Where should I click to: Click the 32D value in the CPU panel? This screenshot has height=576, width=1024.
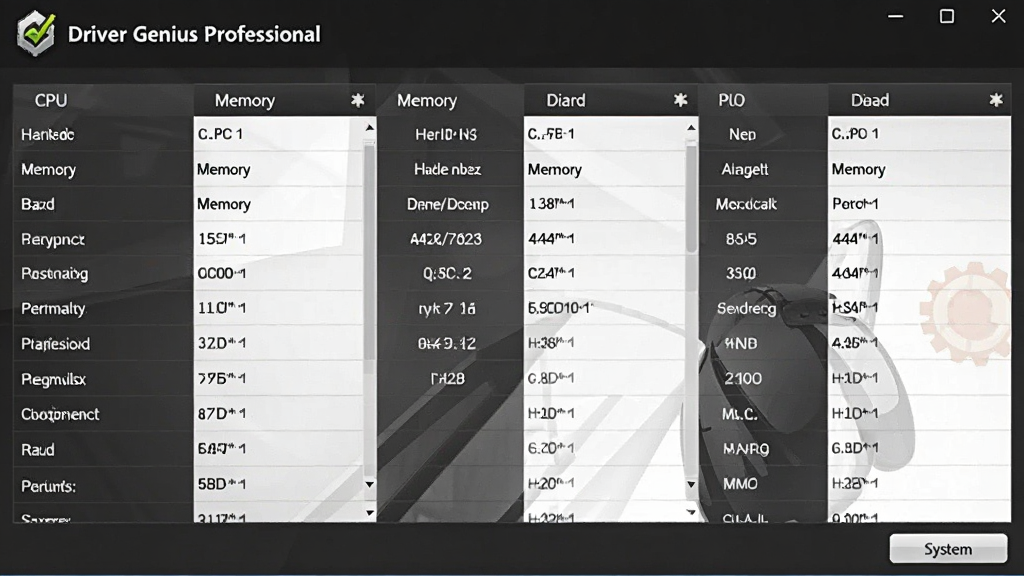[x=222, y=343]
